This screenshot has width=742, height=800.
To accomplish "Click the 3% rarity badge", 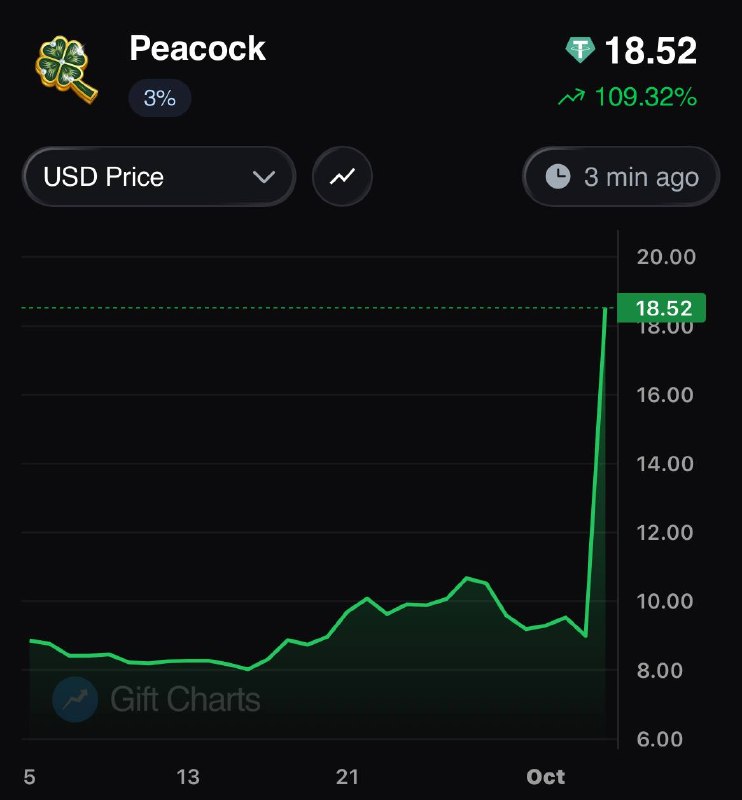I will pyautogui.click(x=160, y=98).
